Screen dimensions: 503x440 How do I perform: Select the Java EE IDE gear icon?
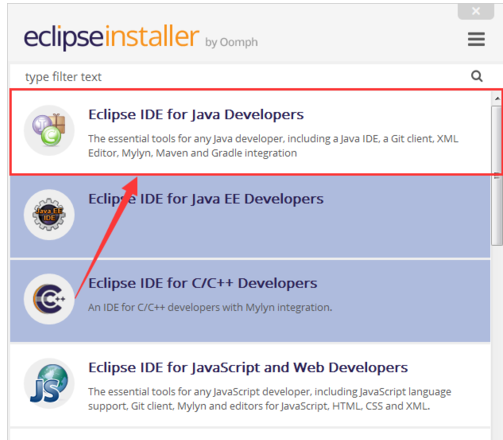click(x=49, y=215)
